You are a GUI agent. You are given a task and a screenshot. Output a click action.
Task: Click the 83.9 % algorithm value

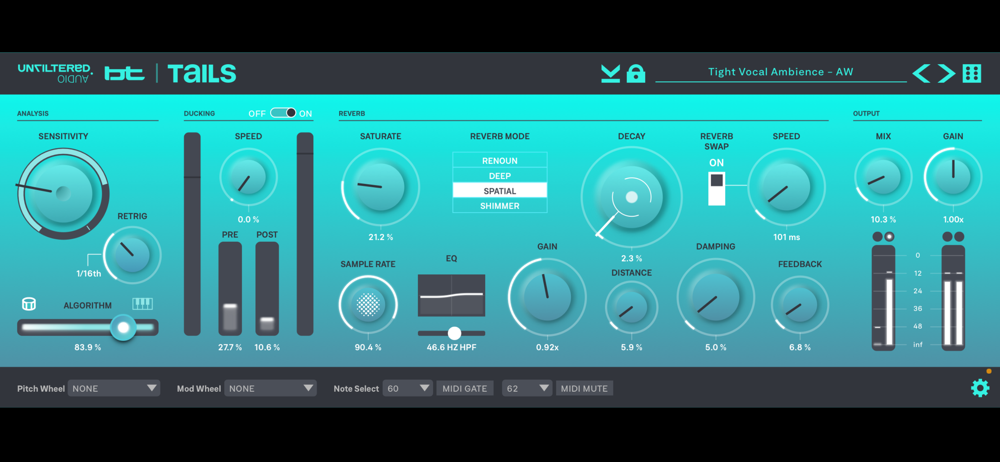pyautogui.click(x=87, y=348)
